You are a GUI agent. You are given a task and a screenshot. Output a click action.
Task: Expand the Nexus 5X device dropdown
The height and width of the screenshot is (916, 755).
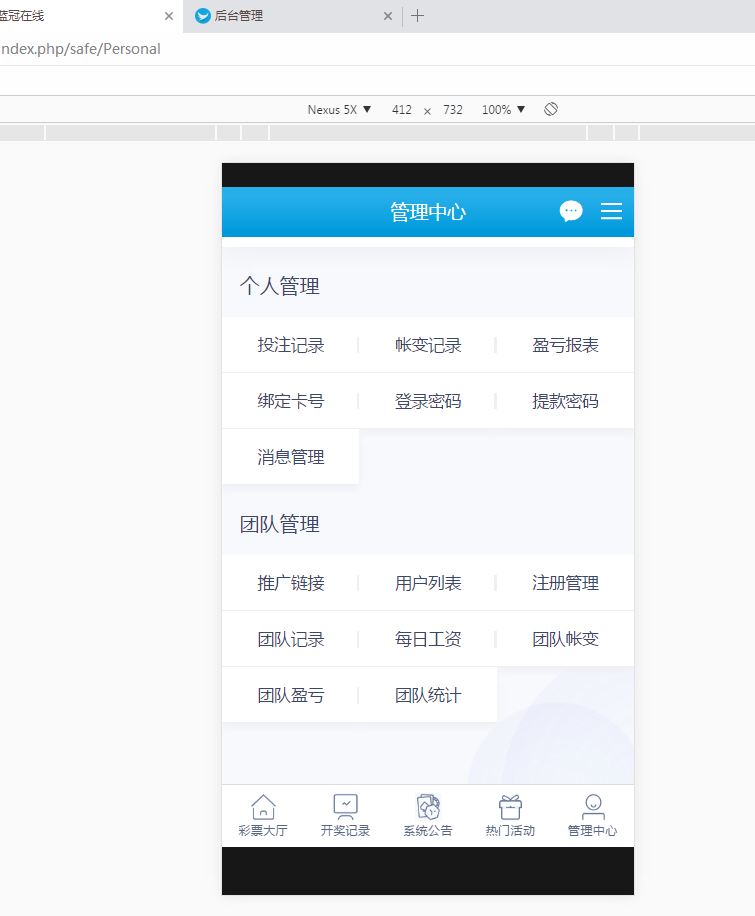[339, 109]
